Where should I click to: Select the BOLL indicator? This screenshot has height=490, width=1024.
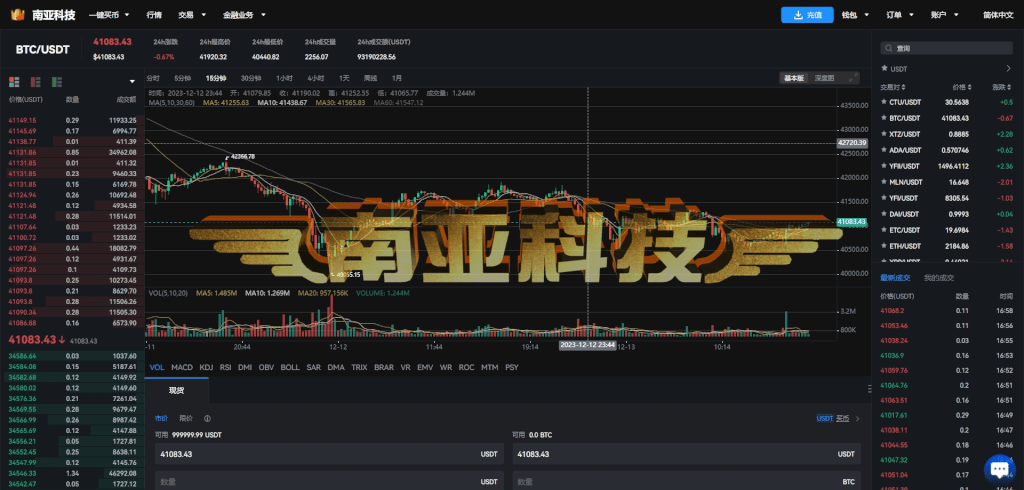(290, 367)
